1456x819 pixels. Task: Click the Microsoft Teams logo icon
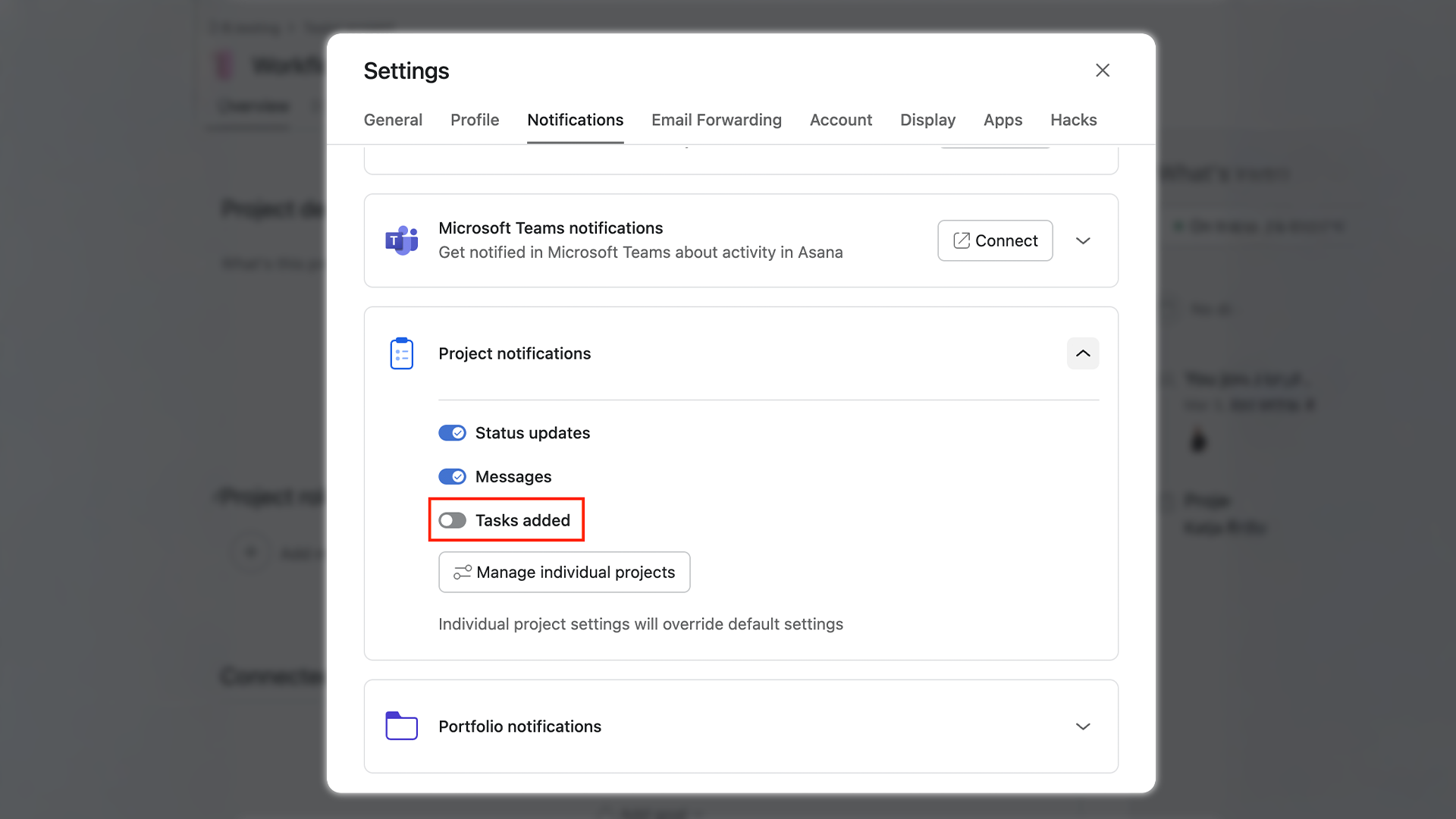pos(401,240)
